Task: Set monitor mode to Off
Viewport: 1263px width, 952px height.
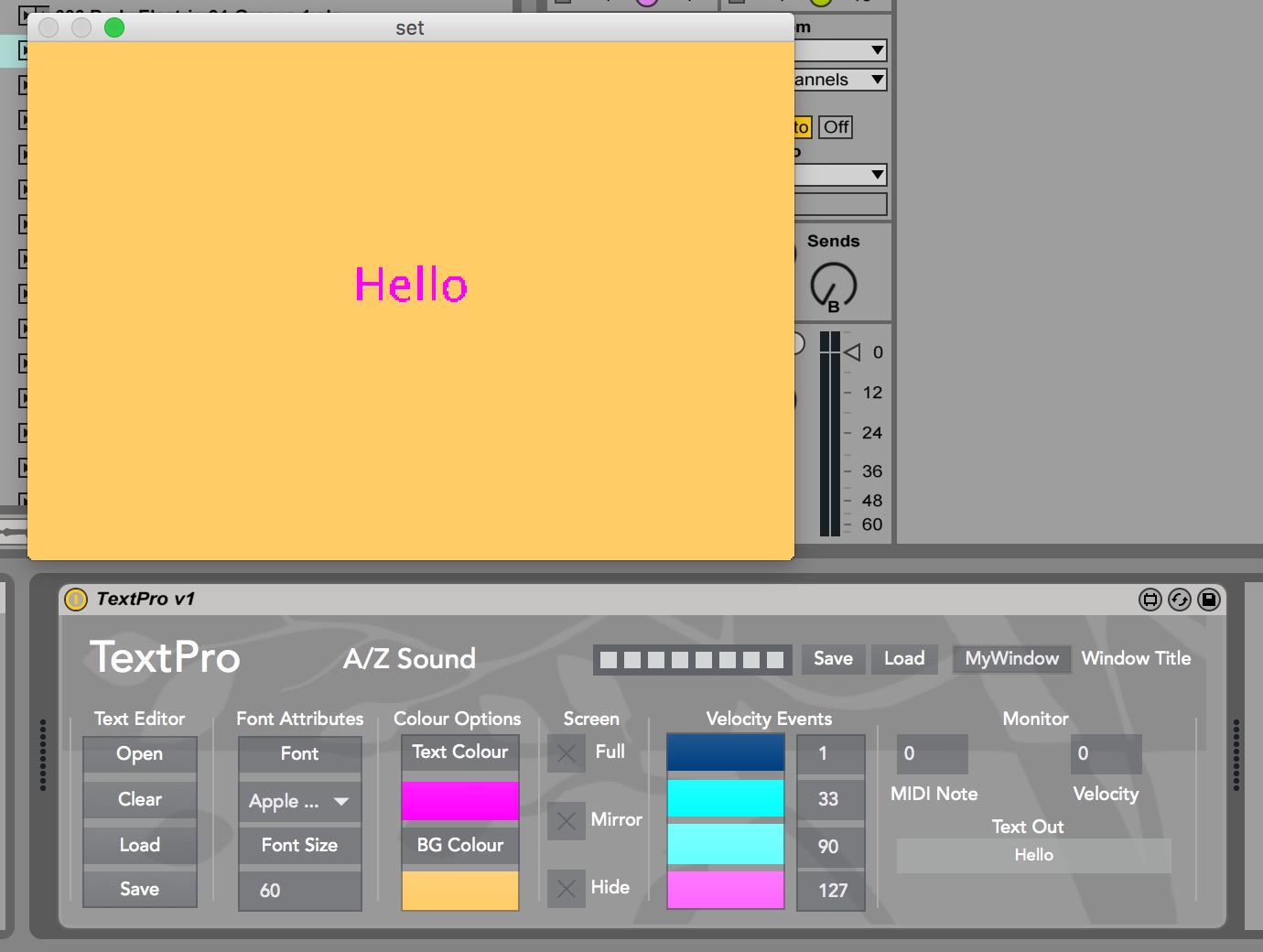Action: coord(835,127)
